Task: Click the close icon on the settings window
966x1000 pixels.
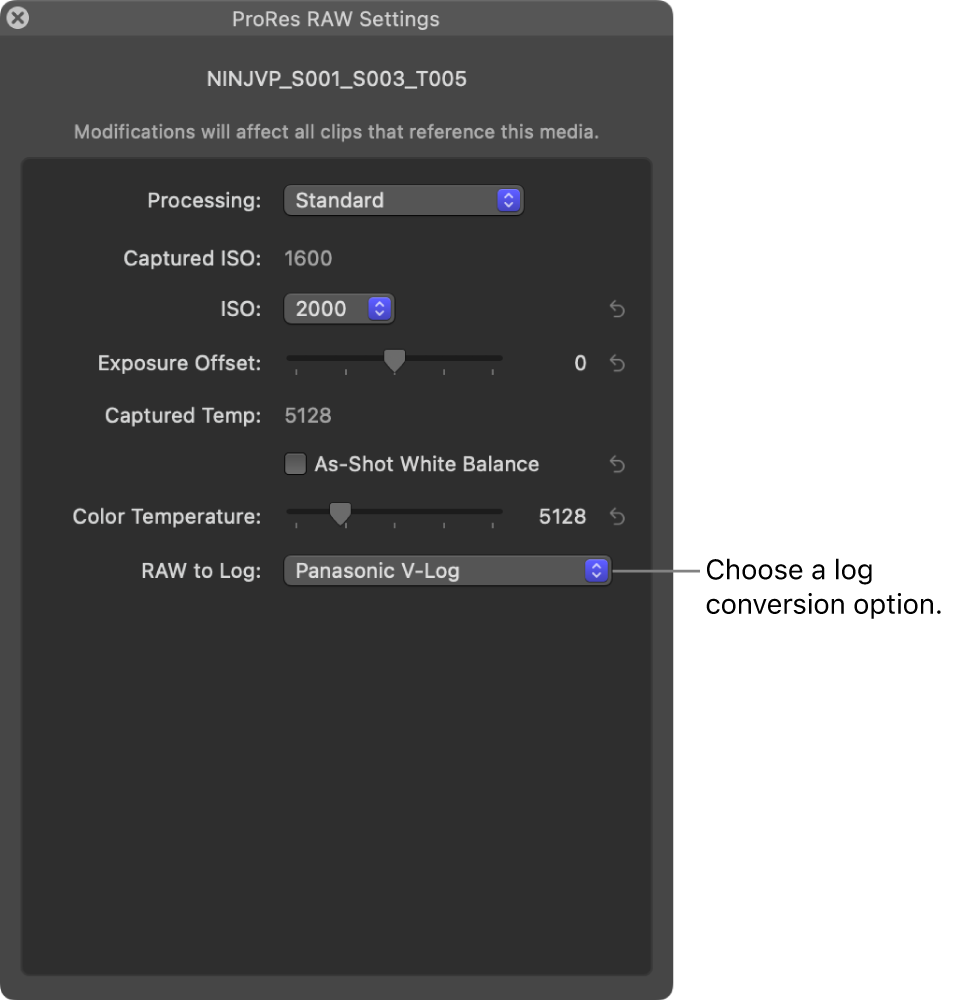Action: pos(17,17)
